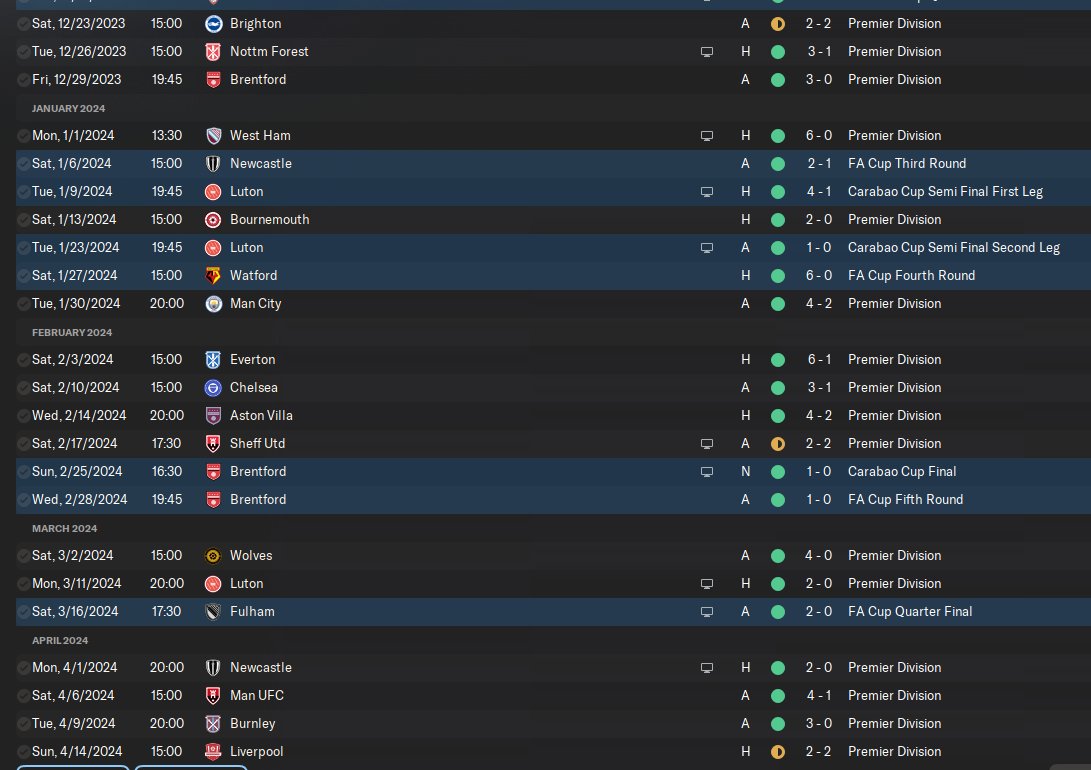Click green win dot on Everton row
The image size is (1091, 770).
tap(777, 359)
